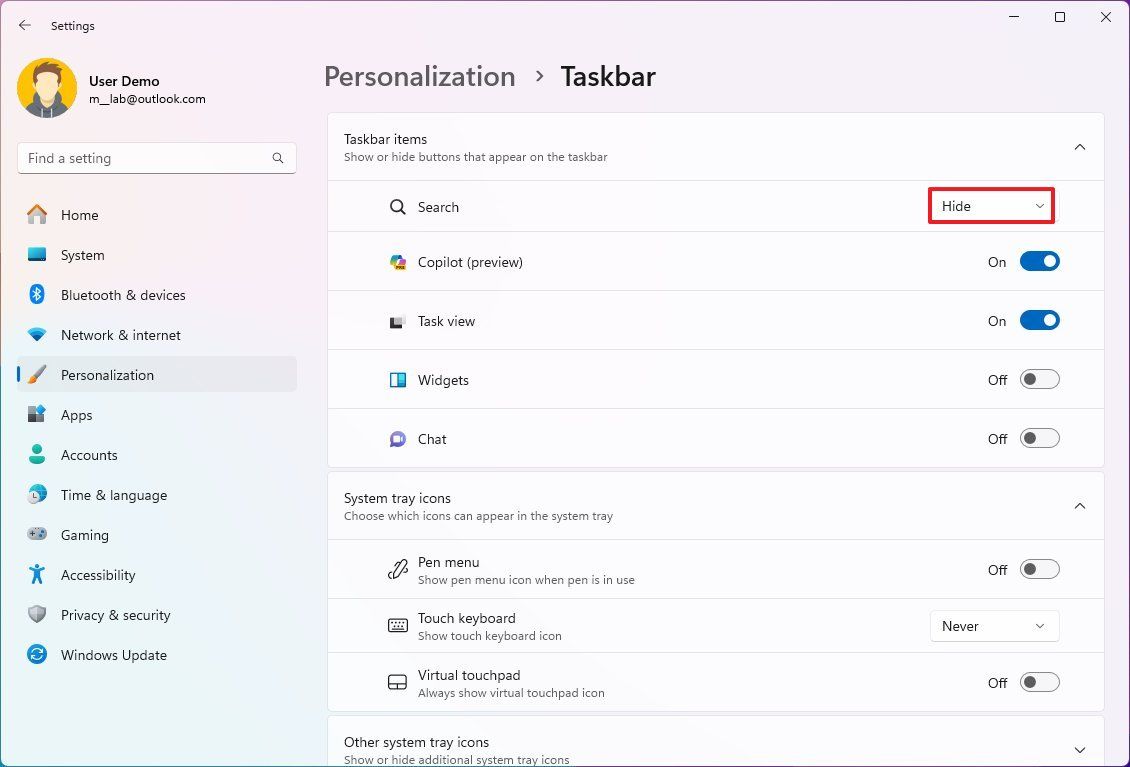Click the Personalization breadcrumb link
The image size is (1130, 767).
pyautogui.click(x=419, y=76)
